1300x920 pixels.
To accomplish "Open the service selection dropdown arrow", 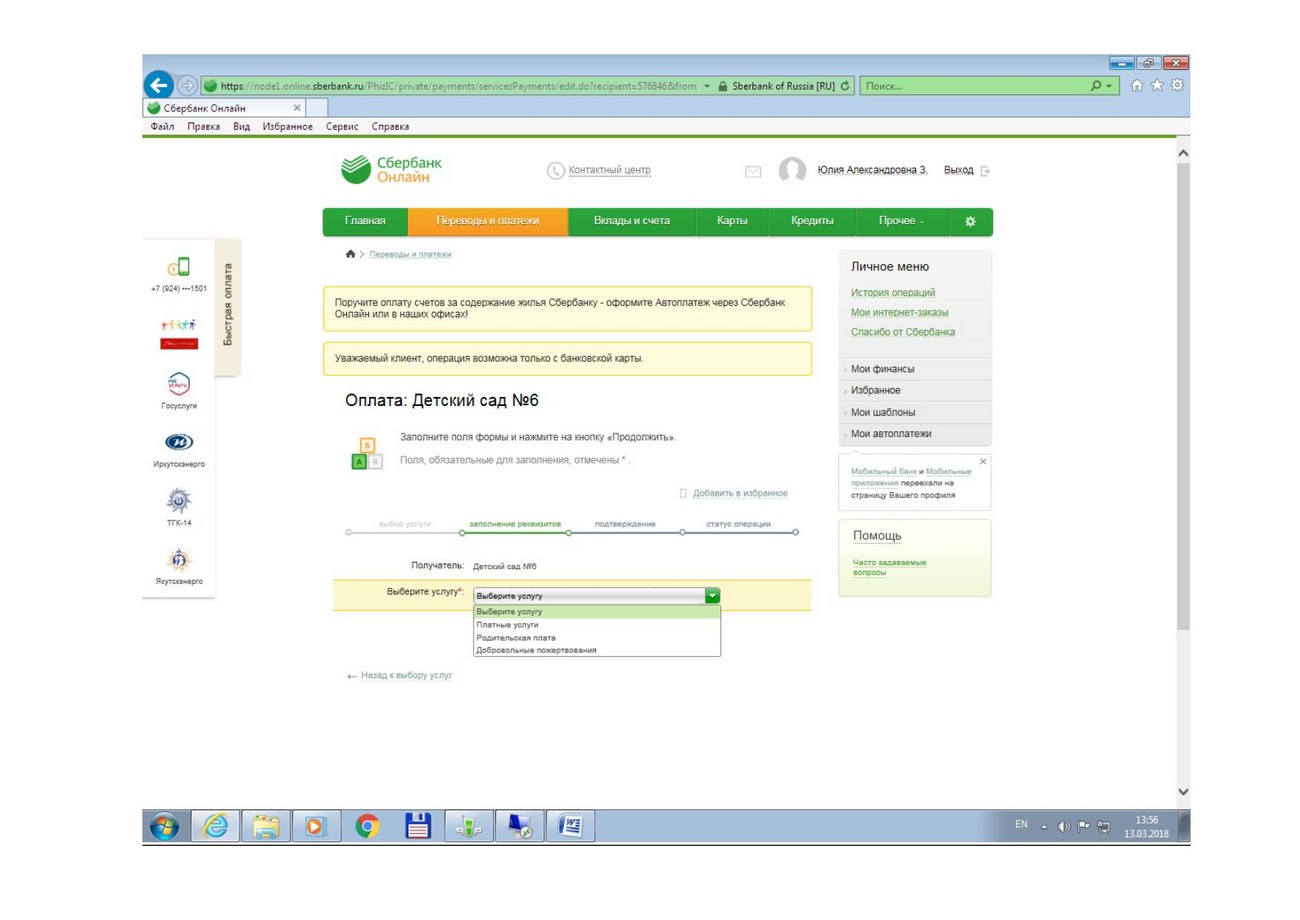I will (x=712, y=595).
